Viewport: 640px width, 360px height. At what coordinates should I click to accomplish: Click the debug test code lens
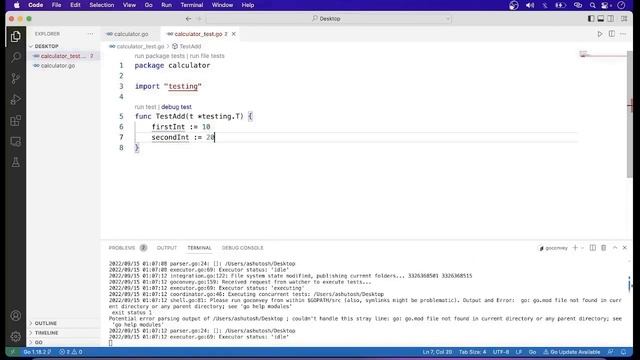pyautogui.click(x=176, y=107)
